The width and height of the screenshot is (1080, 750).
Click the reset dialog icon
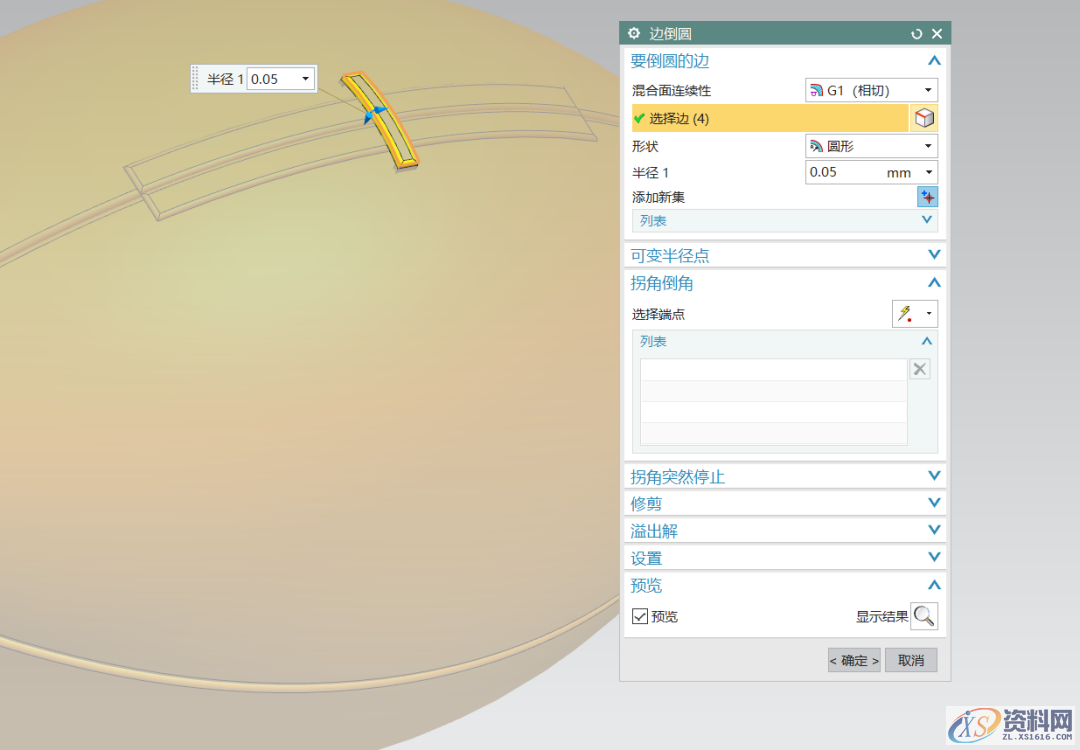tap(917, 34)
